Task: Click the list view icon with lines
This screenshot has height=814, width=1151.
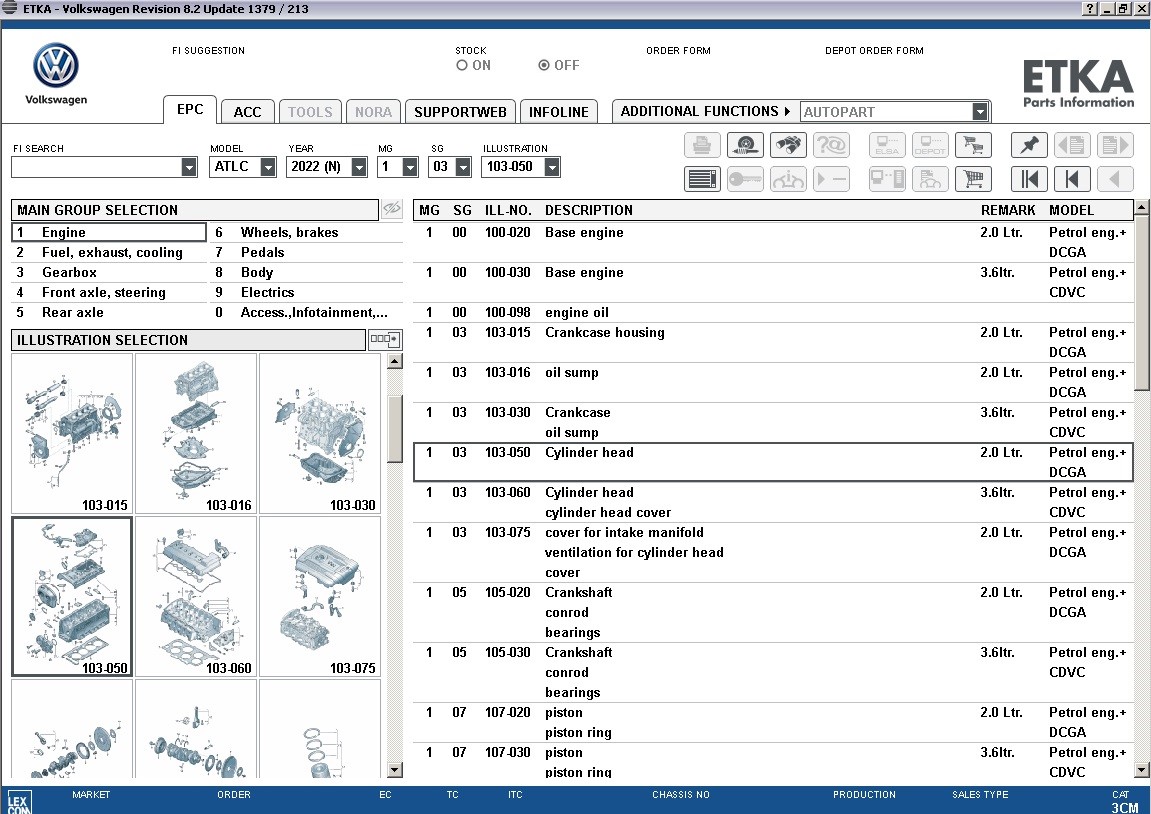Action: pos(702,178)
